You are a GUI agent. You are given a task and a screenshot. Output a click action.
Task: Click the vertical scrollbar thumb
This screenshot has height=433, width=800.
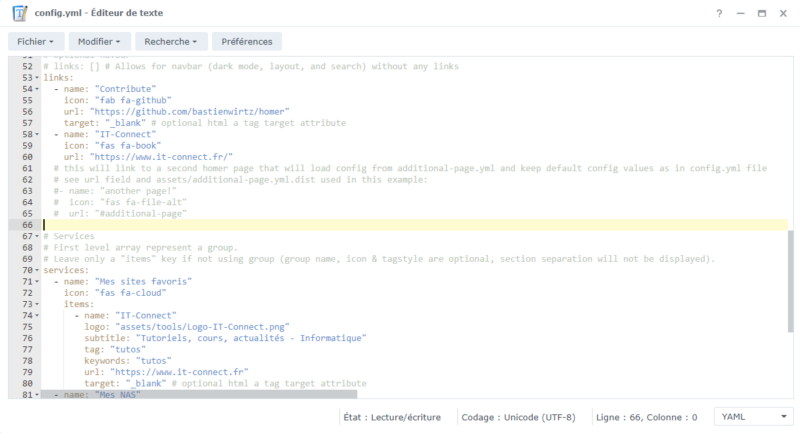792,310
